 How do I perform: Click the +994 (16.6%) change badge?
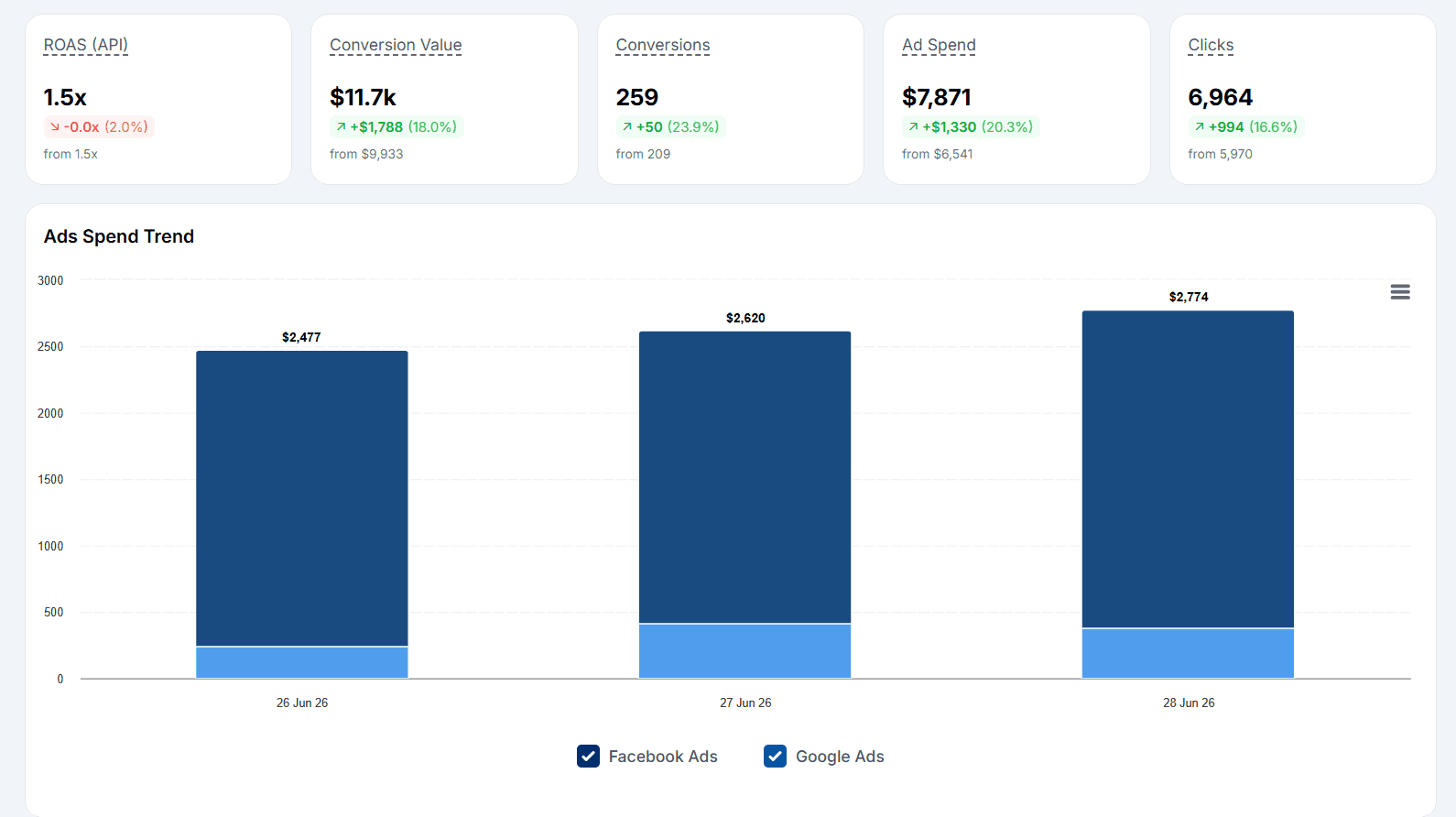[x=1245, y=126]
